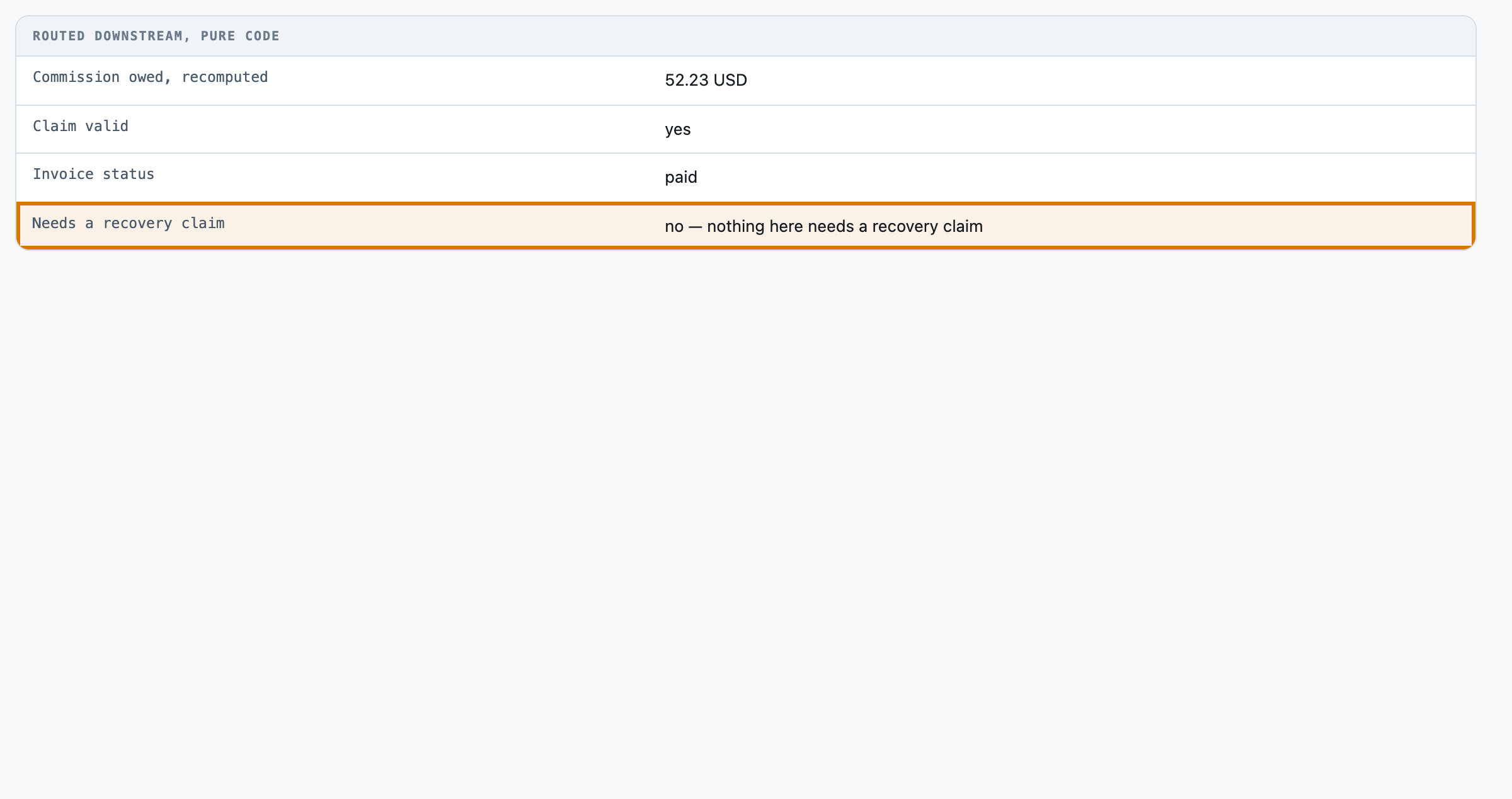Click the highlighted orange recovery claim row

coord(746,226)
